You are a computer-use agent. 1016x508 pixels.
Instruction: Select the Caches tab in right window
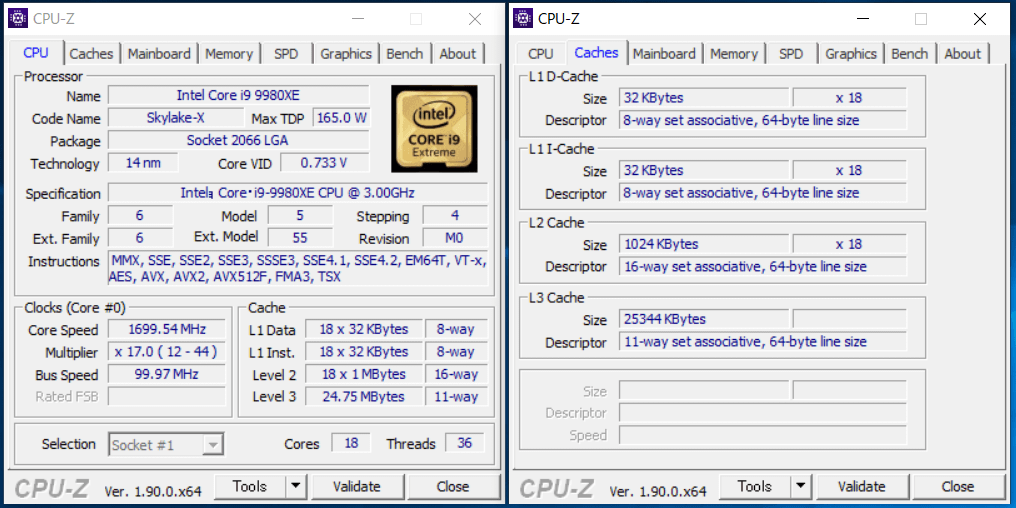click(597, 52)
